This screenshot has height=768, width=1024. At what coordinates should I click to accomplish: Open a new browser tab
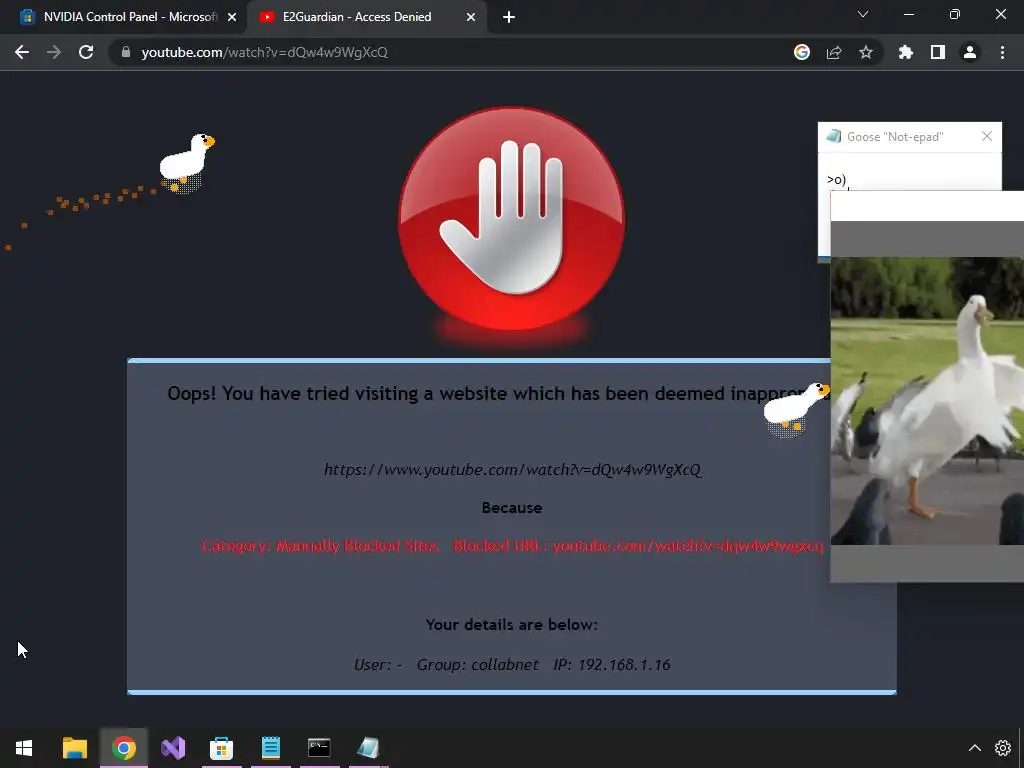[509, 18]
